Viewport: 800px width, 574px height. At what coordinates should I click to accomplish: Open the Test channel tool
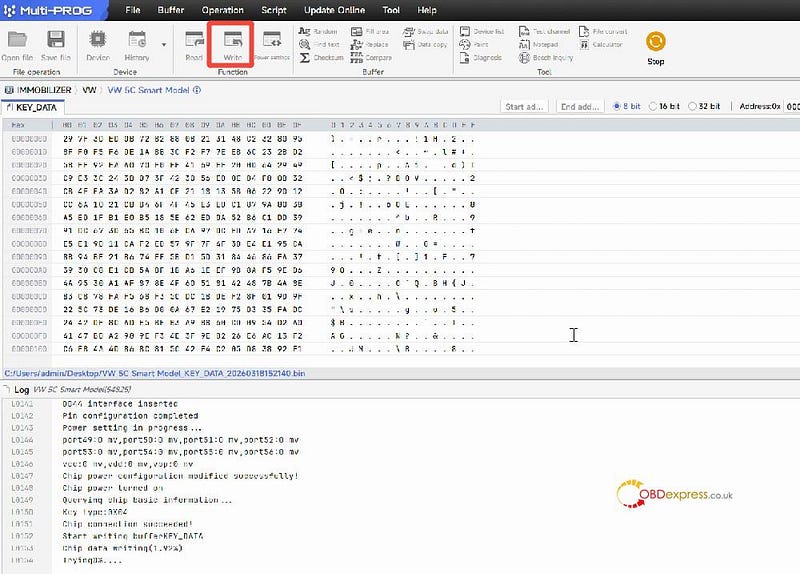tap(544, 32)
